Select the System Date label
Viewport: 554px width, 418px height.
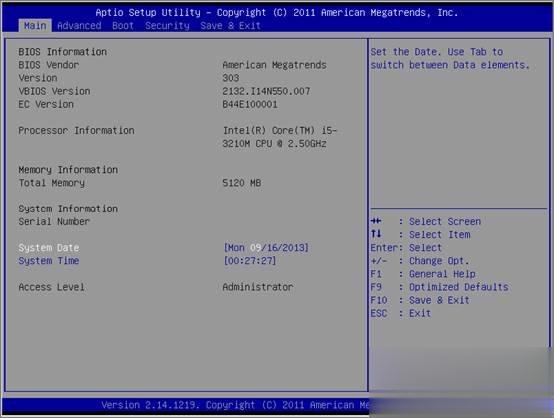(49, 248)
